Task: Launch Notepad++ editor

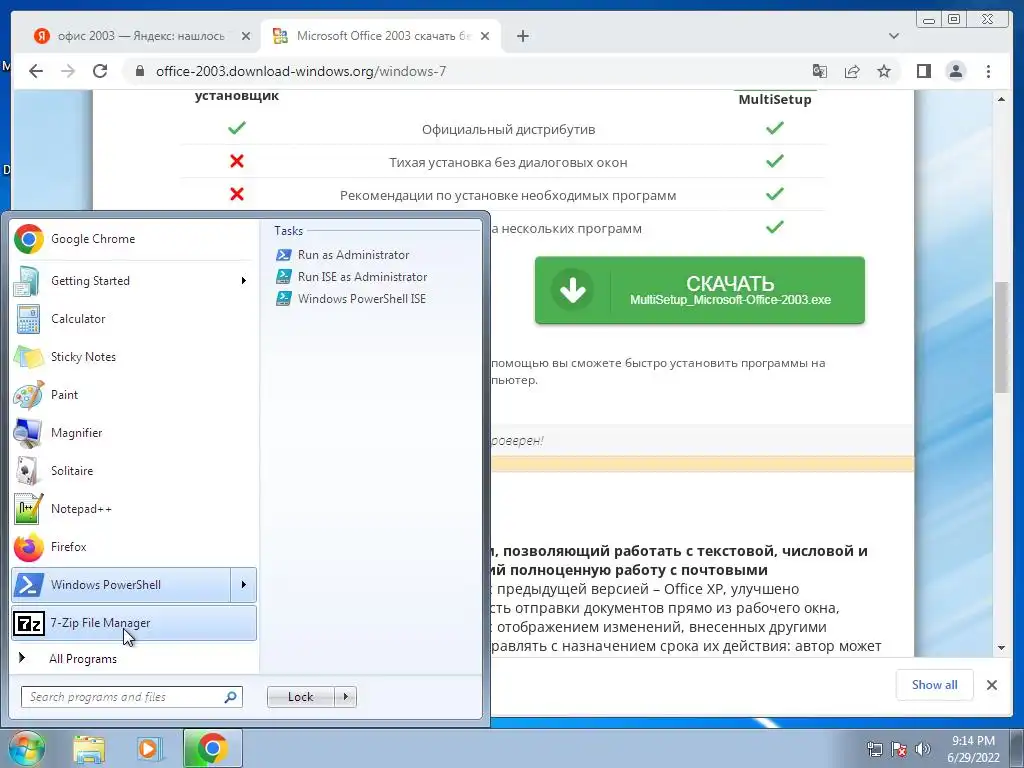Action: (x=133, y=509)
